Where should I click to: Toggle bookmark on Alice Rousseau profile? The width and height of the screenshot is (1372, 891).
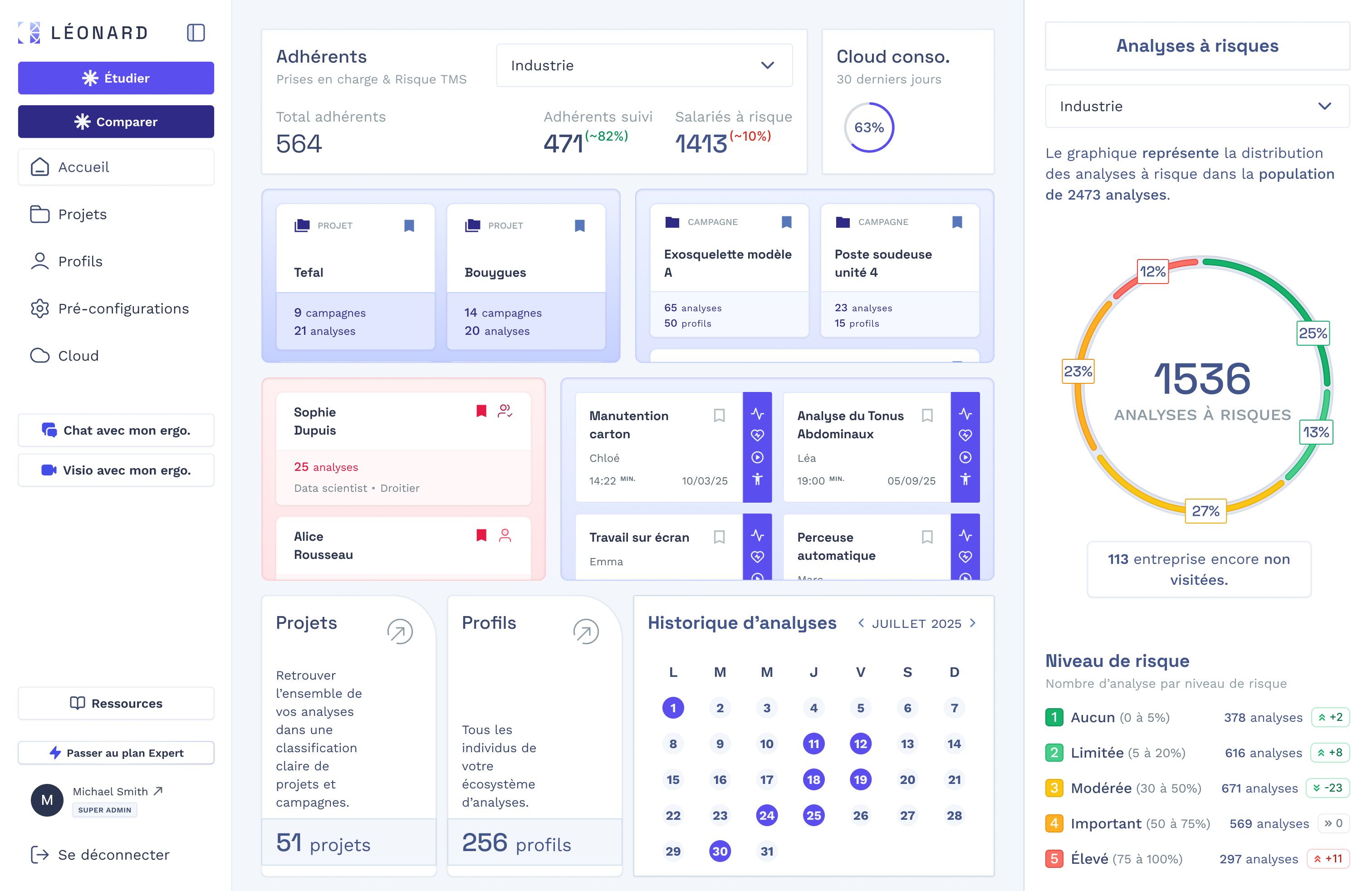[481, 535]
